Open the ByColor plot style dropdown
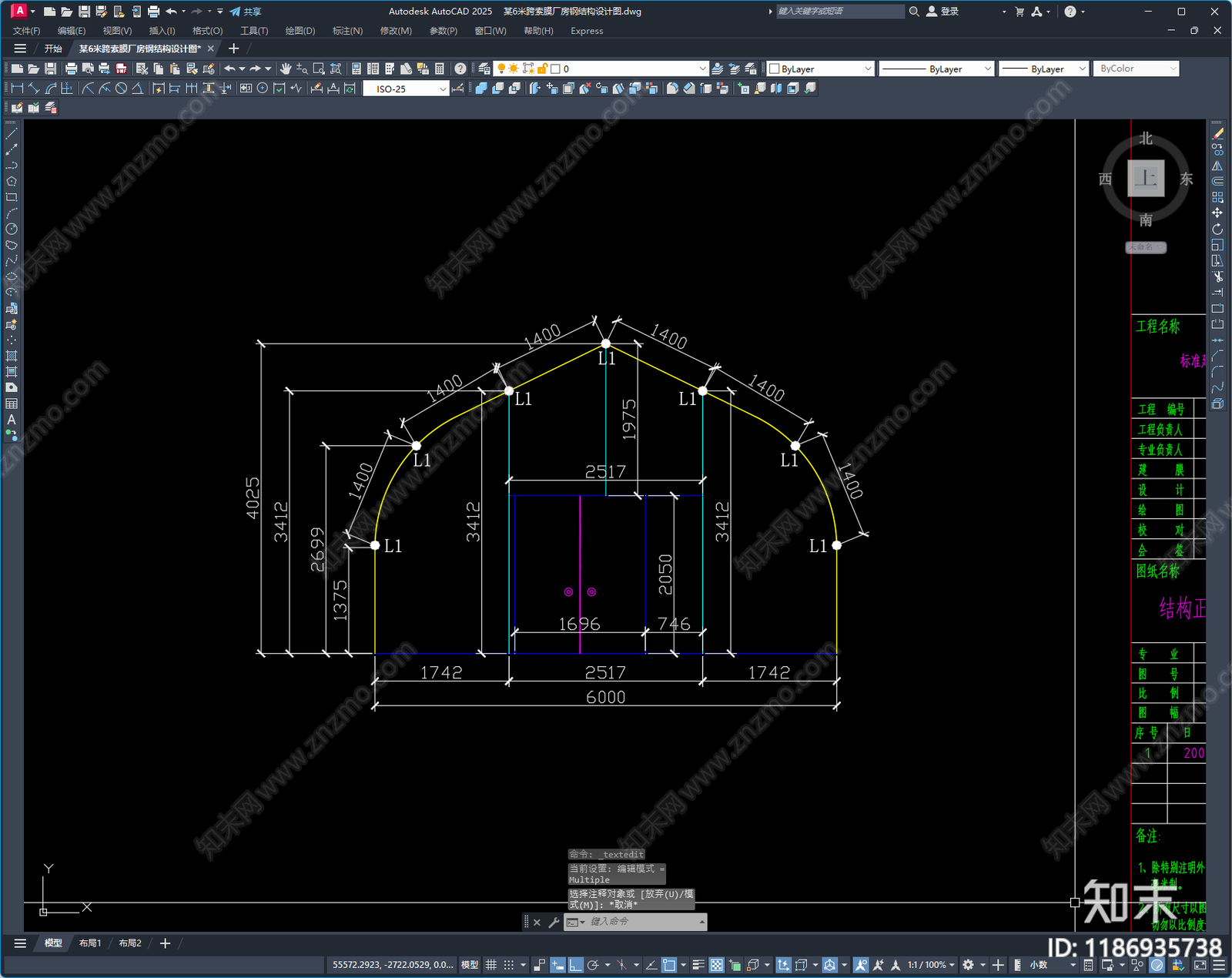This screenshot has width=1232, height=978. click(x=1136, y=69)
